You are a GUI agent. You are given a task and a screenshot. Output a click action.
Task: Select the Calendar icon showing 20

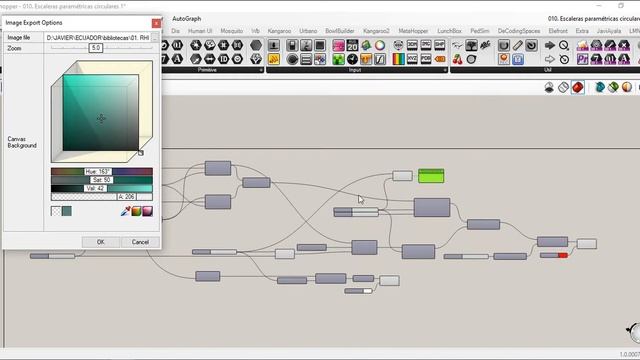352,45
